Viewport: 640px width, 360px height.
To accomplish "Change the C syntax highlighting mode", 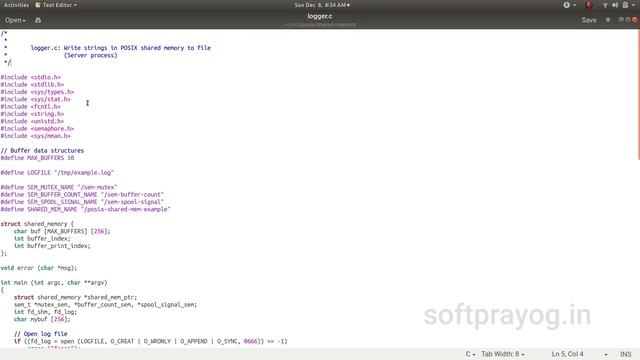I will click(x=470, y=354).
